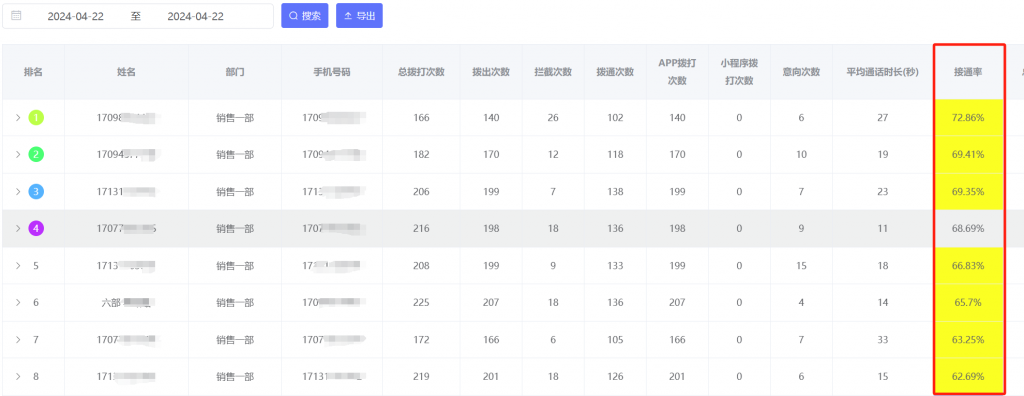Click connected count 102 cell
Screen dimensions: 1024x396
click(x=615, y=118)
